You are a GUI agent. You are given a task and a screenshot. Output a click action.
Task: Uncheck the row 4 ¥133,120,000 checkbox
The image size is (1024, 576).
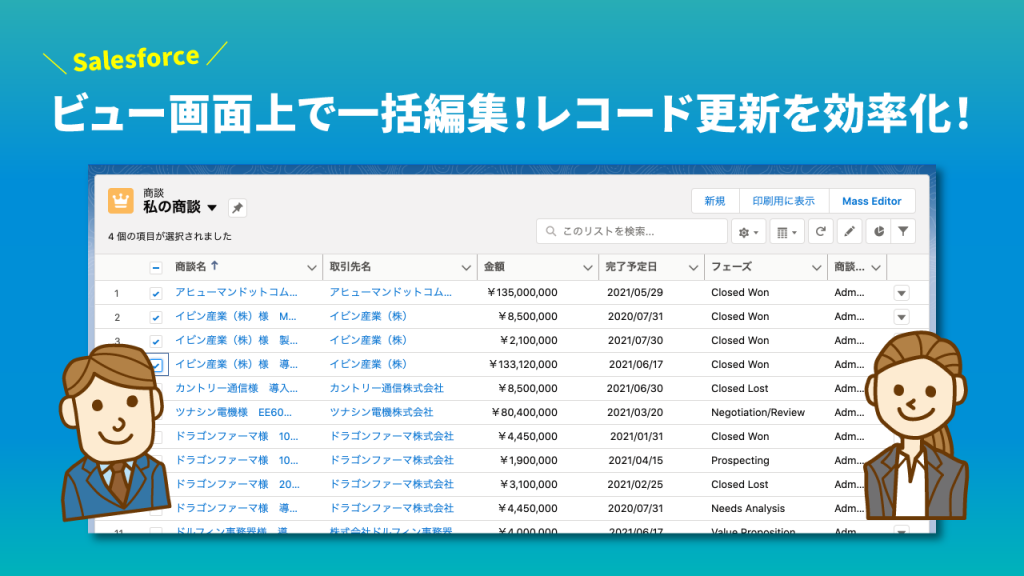pyautogui.click(x=157, y=365)
